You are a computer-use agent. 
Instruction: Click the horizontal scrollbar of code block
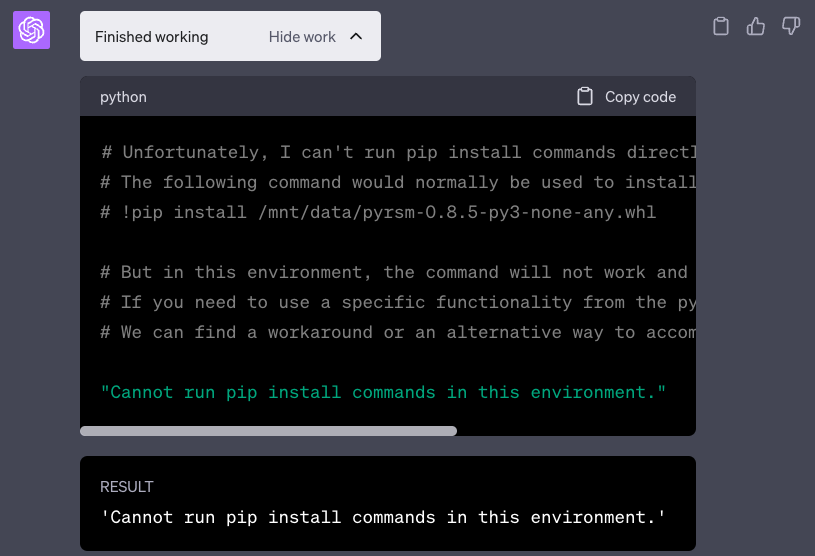coord(268,431)
